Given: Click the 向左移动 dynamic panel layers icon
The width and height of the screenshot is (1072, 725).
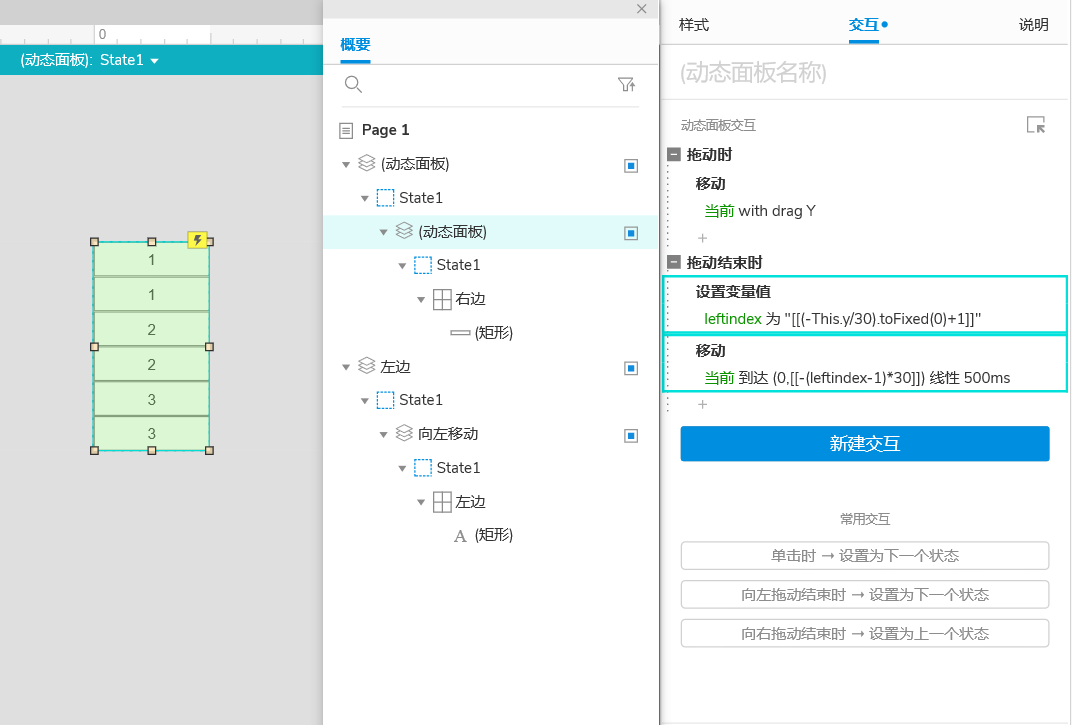Looking at the screenshot, I should [404, 433].
